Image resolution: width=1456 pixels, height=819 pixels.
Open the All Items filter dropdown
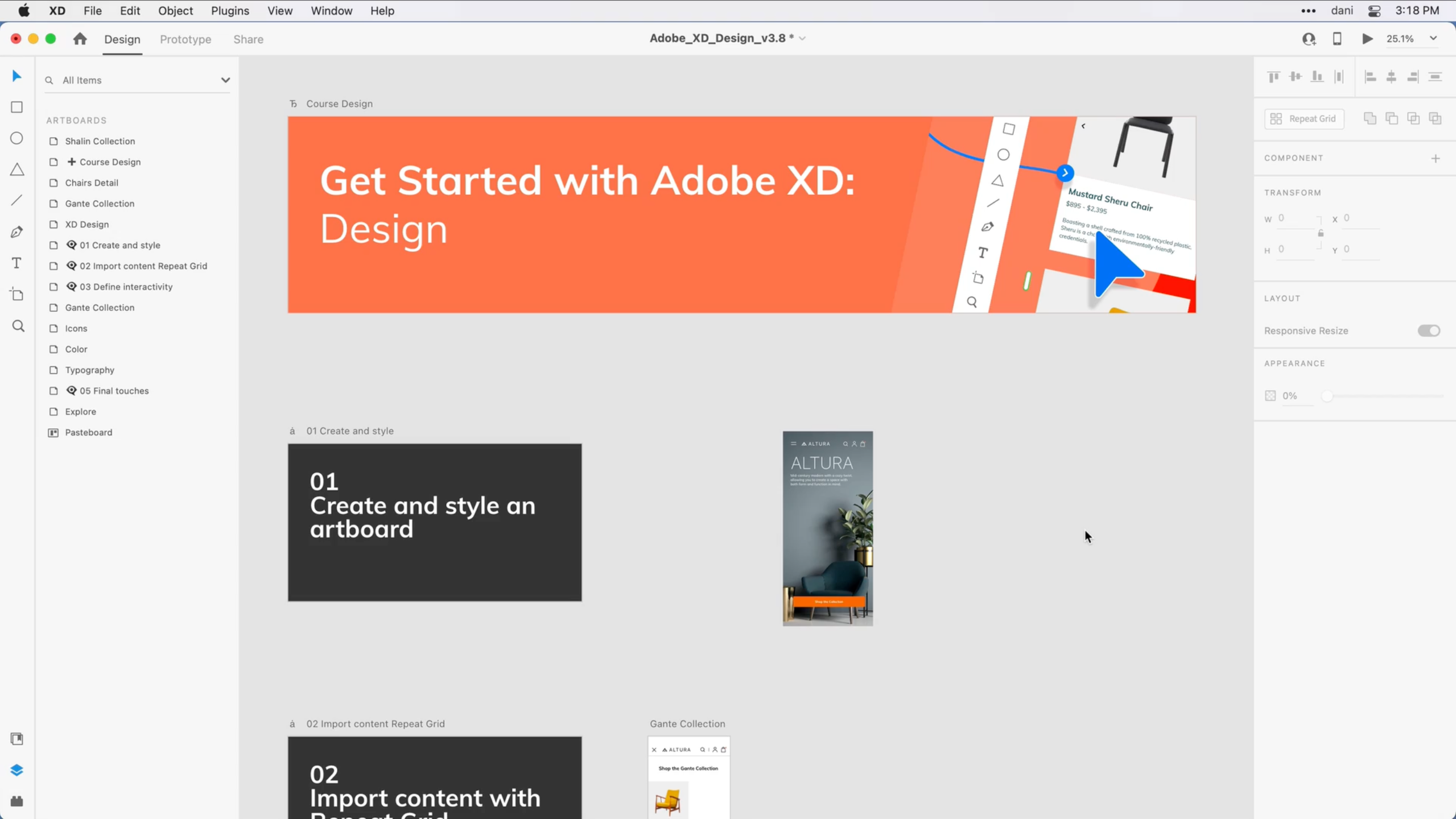[x=225, y=80]
